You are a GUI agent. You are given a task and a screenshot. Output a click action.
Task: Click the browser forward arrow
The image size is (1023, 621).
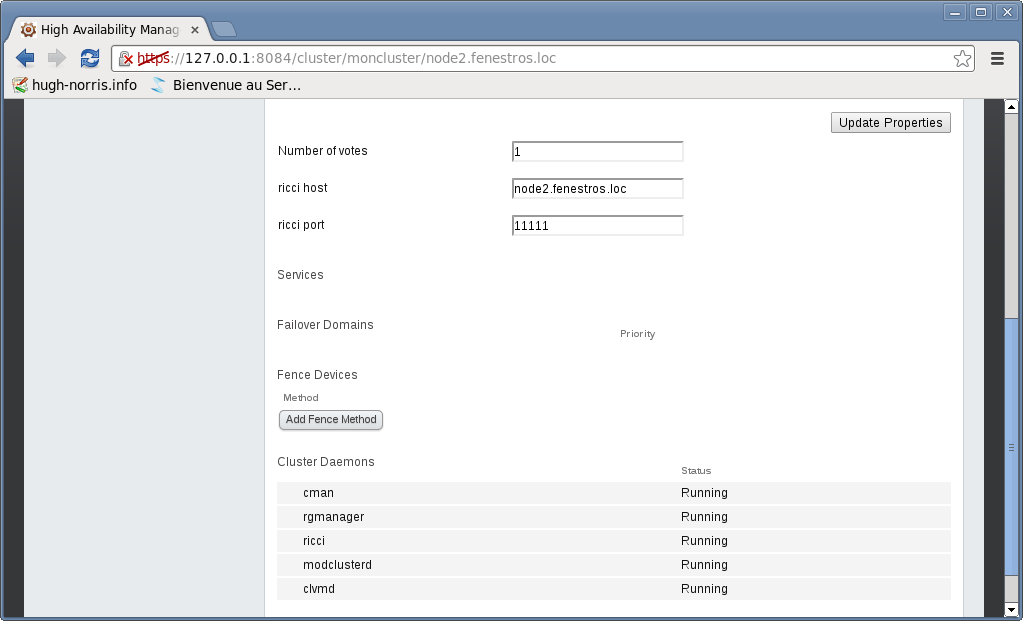(57, 58)
